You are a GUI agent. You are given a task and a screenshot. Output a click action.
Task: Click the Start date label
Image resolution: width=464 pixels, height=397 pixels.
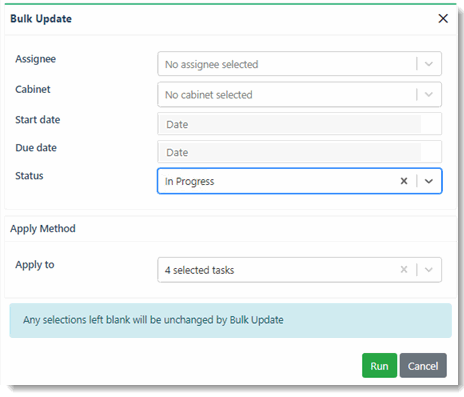pyautogui.click(x=38, y=120)
